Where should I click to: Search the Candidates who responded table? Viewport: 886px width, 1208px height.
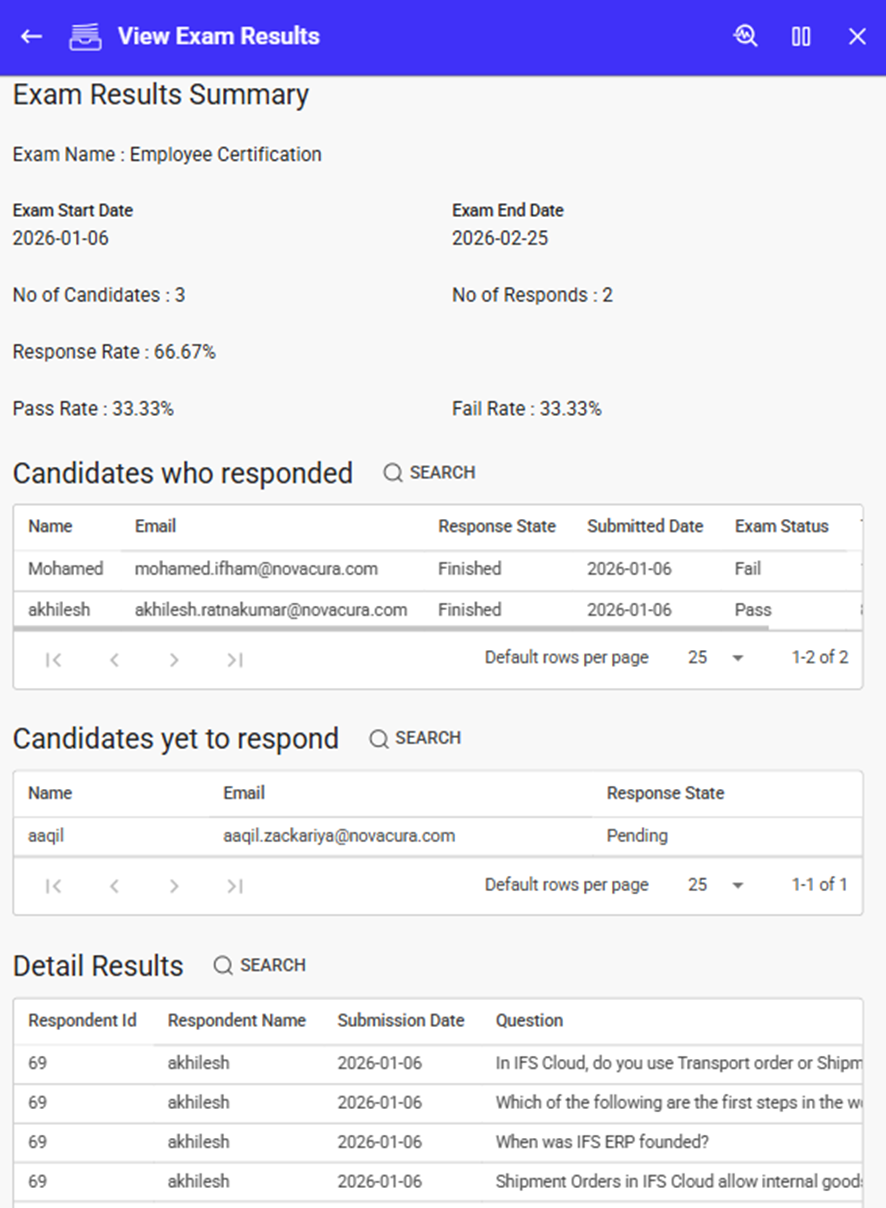tap(430, 473)
